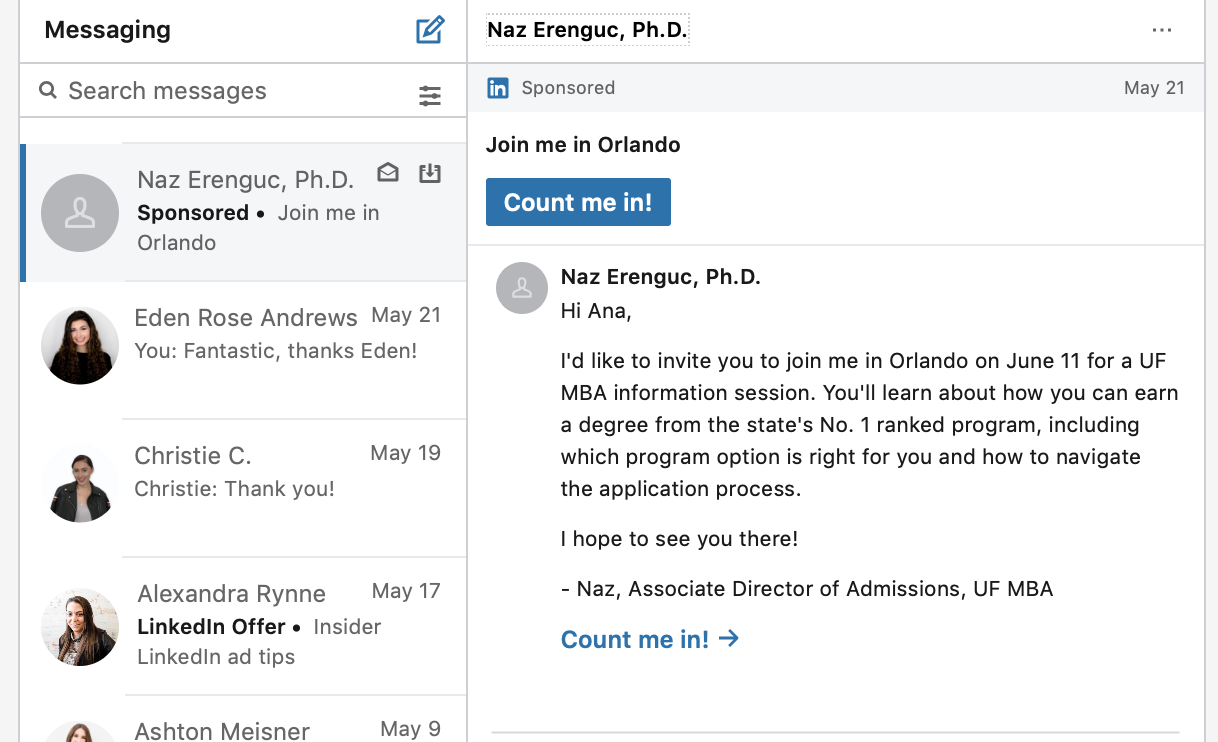Click the Messaging panel heading

[107, 30]
